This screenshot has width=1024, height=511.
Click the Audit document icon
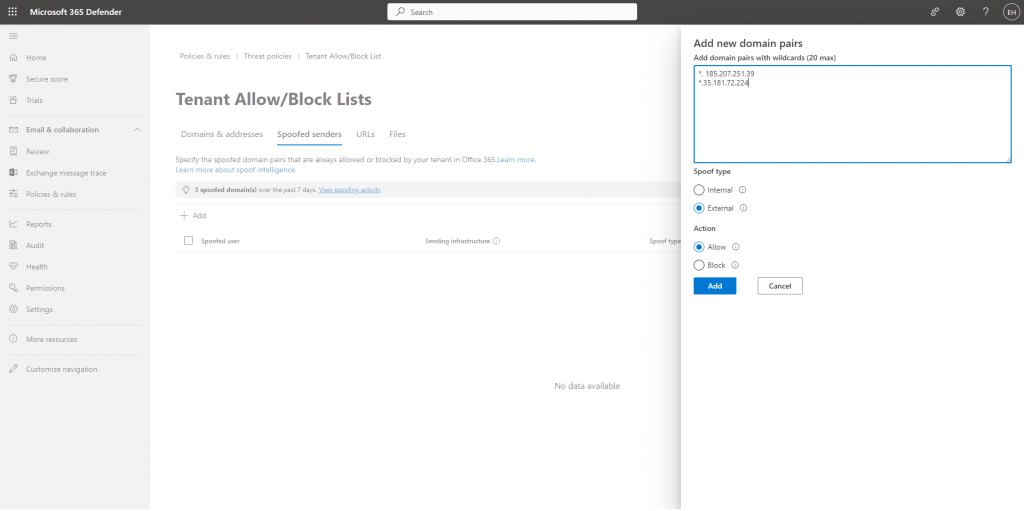(x=13, y=246)
